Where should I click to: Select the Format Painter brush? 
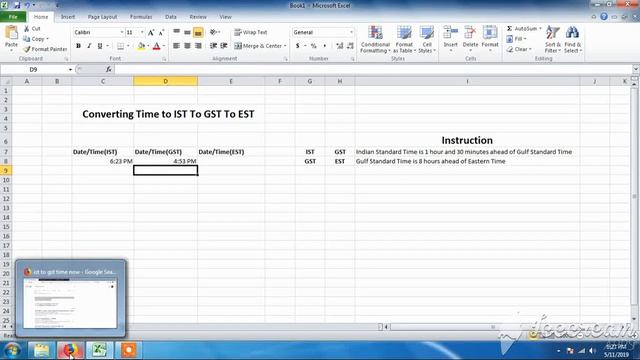(x=27, y=49)
